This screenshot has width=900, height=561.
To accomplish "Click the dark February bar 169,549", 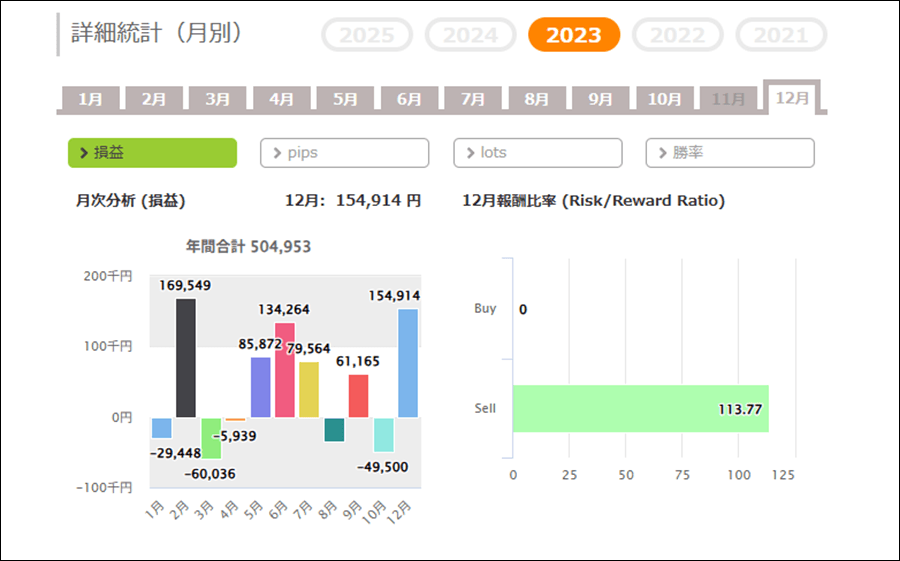I will click(x=186, y=358).
